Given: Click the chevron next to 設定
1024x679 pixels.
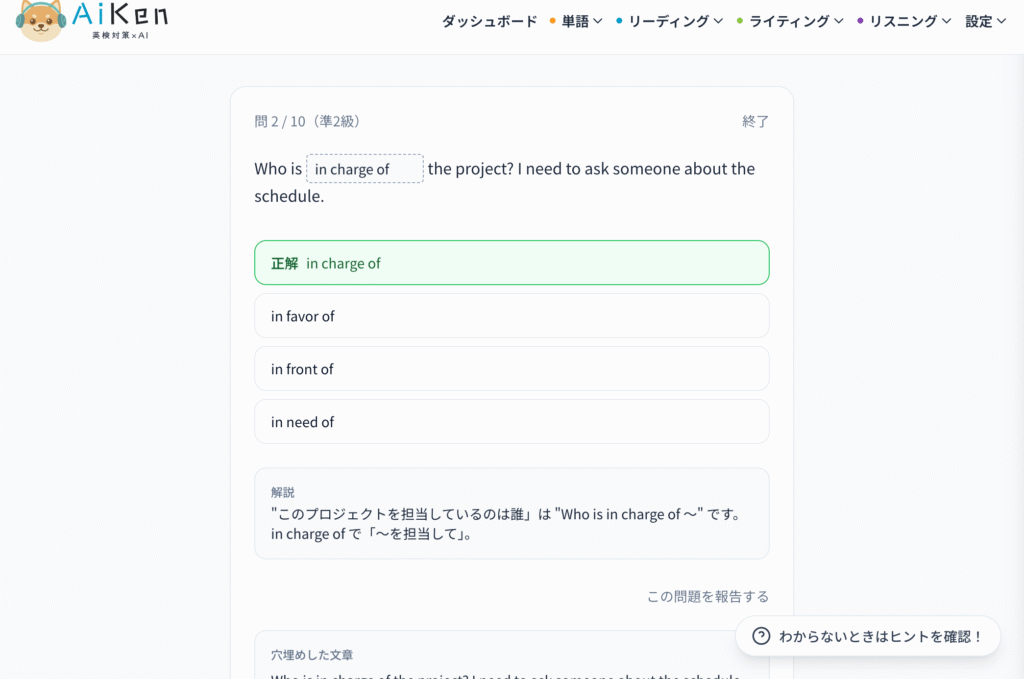Looking at the screenshot, I should point(1001,21).
